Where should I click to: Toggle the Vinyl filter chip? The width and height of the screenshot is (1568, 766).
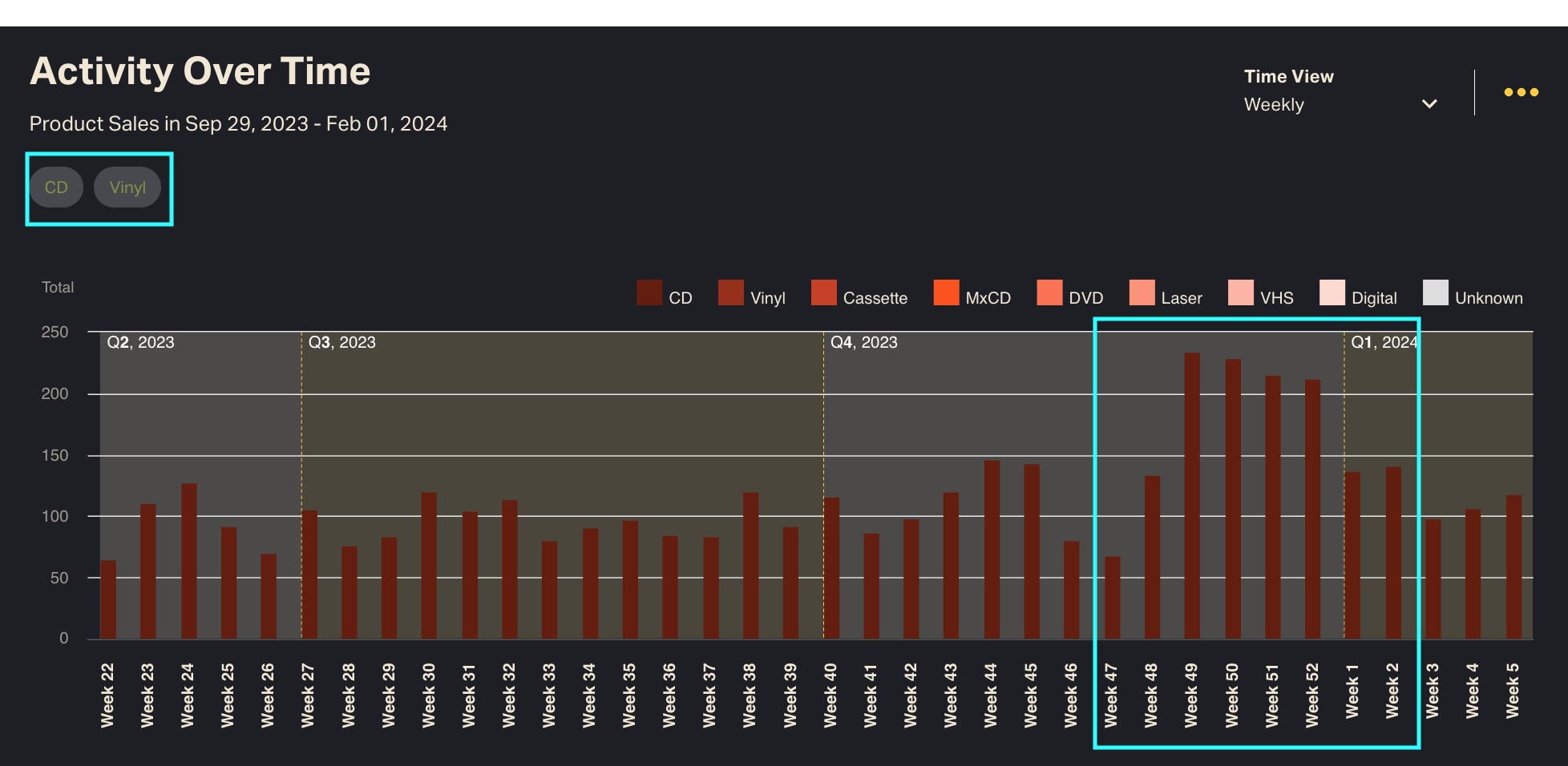pos(127,187)
